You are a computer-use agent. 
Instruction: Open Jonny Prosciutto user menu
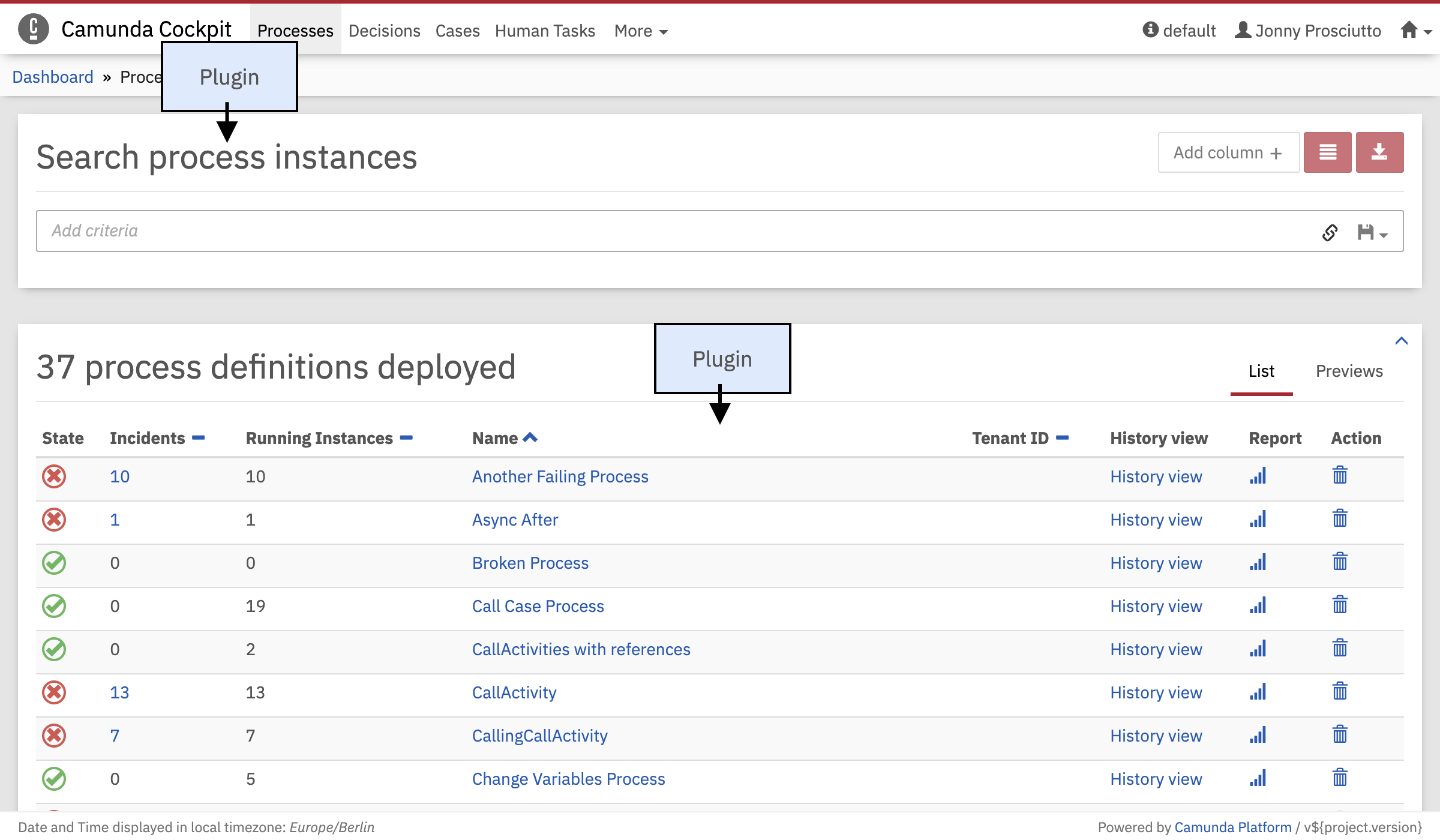tap(1308, 31)
